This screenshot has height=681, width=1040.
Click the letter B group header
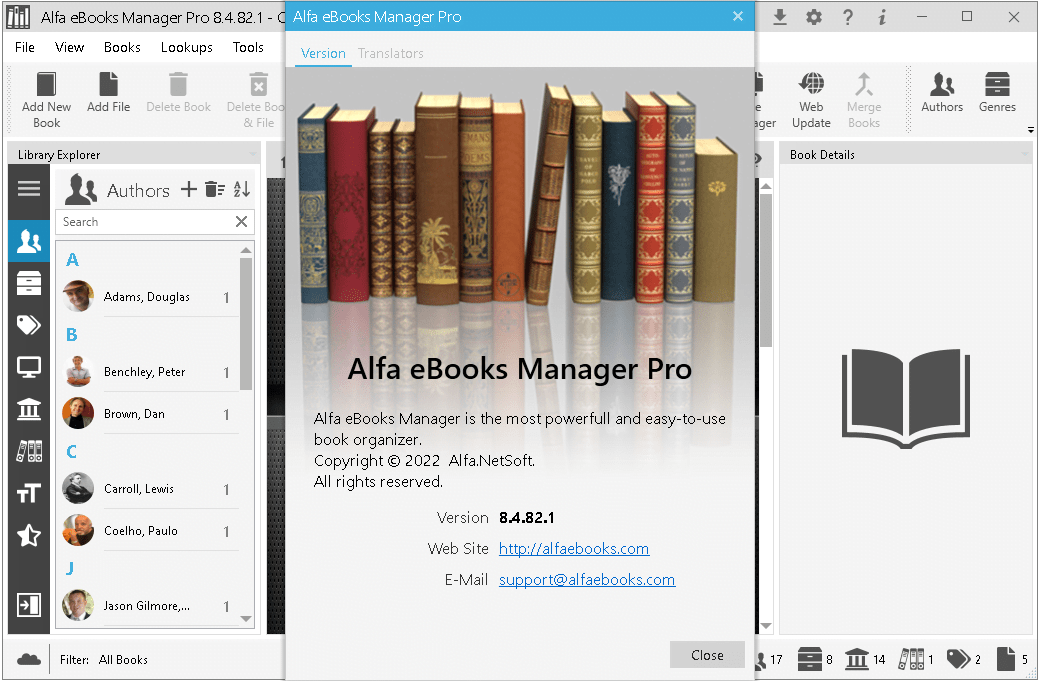click(72, 334)
